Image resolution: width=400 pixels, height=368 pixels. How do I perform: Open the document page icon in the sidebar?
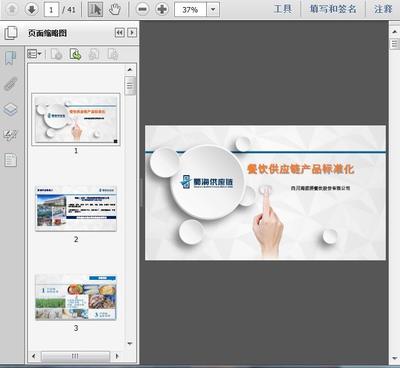10,160
